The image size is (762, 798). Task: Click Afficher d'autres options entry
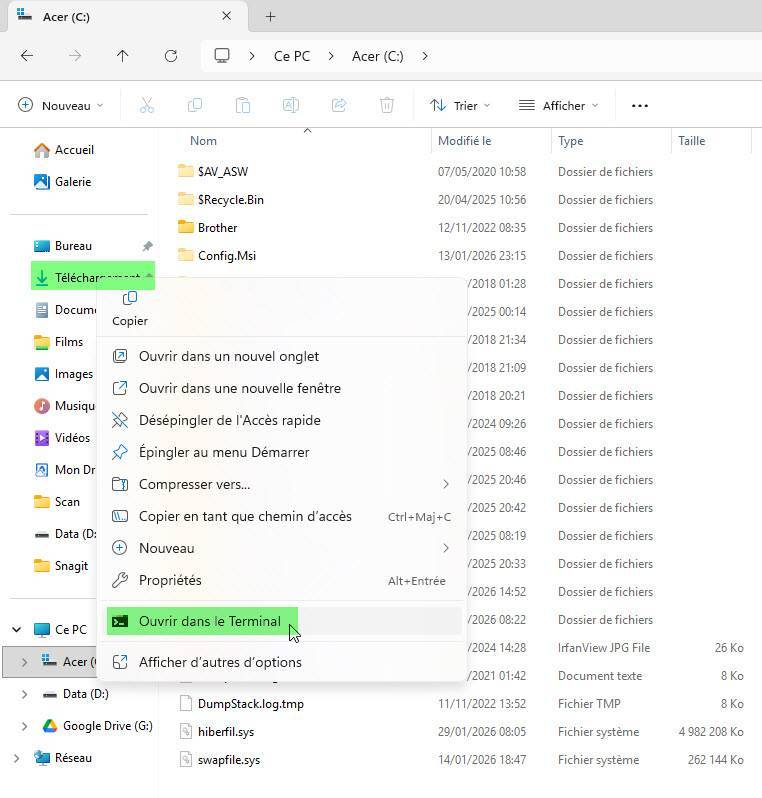tap(220, 662)
